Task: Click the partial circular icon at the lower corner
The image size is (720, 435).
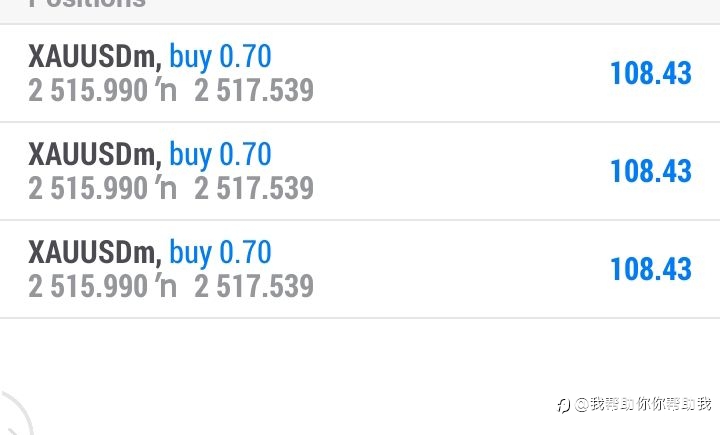Action: [x=15, y=413]
